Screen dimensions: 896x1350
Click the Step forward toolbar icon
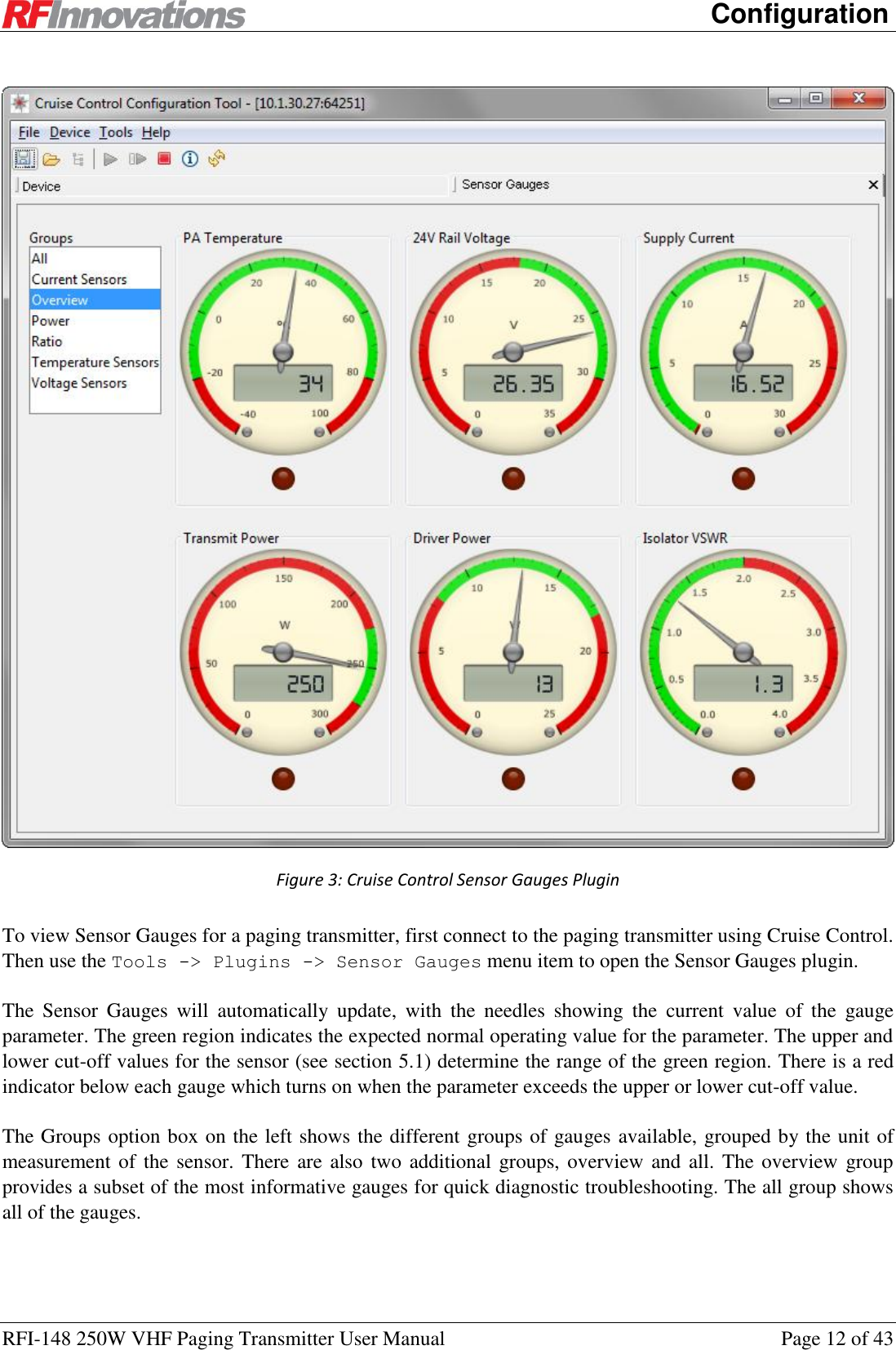pos(137,159)
